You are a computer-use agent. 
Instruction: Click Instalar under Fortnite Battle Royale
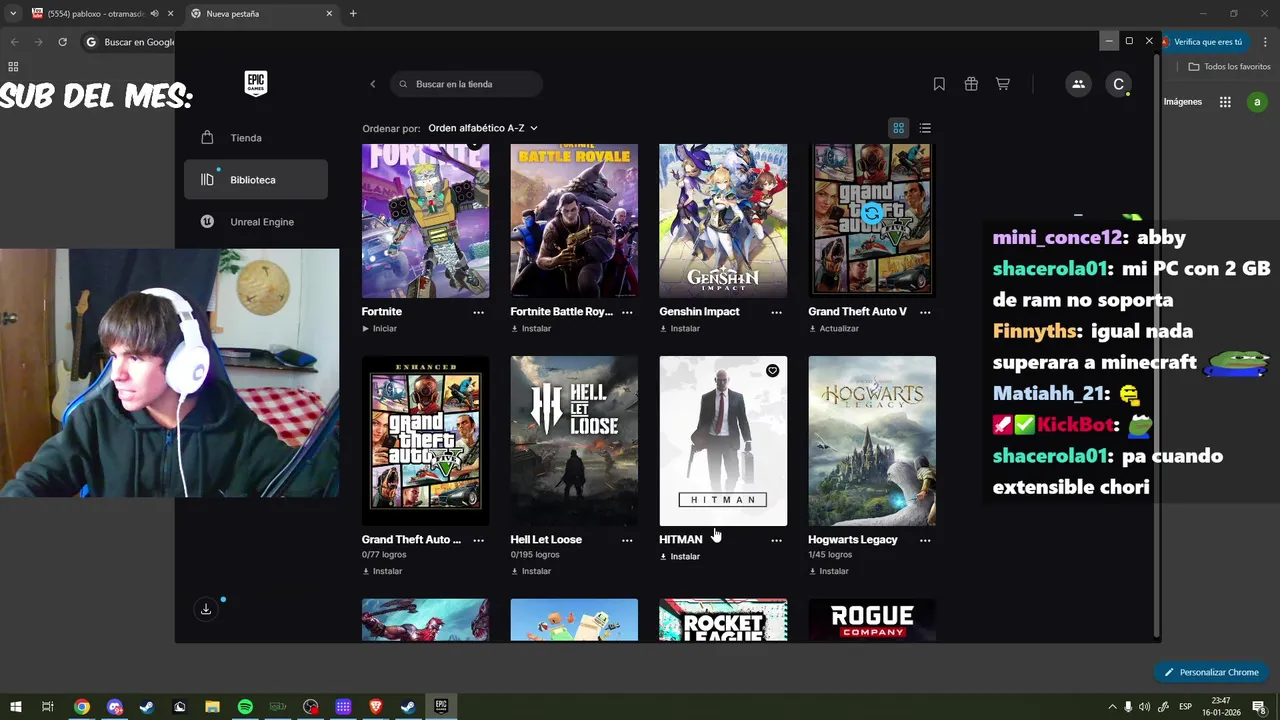[x=531, y=328]
